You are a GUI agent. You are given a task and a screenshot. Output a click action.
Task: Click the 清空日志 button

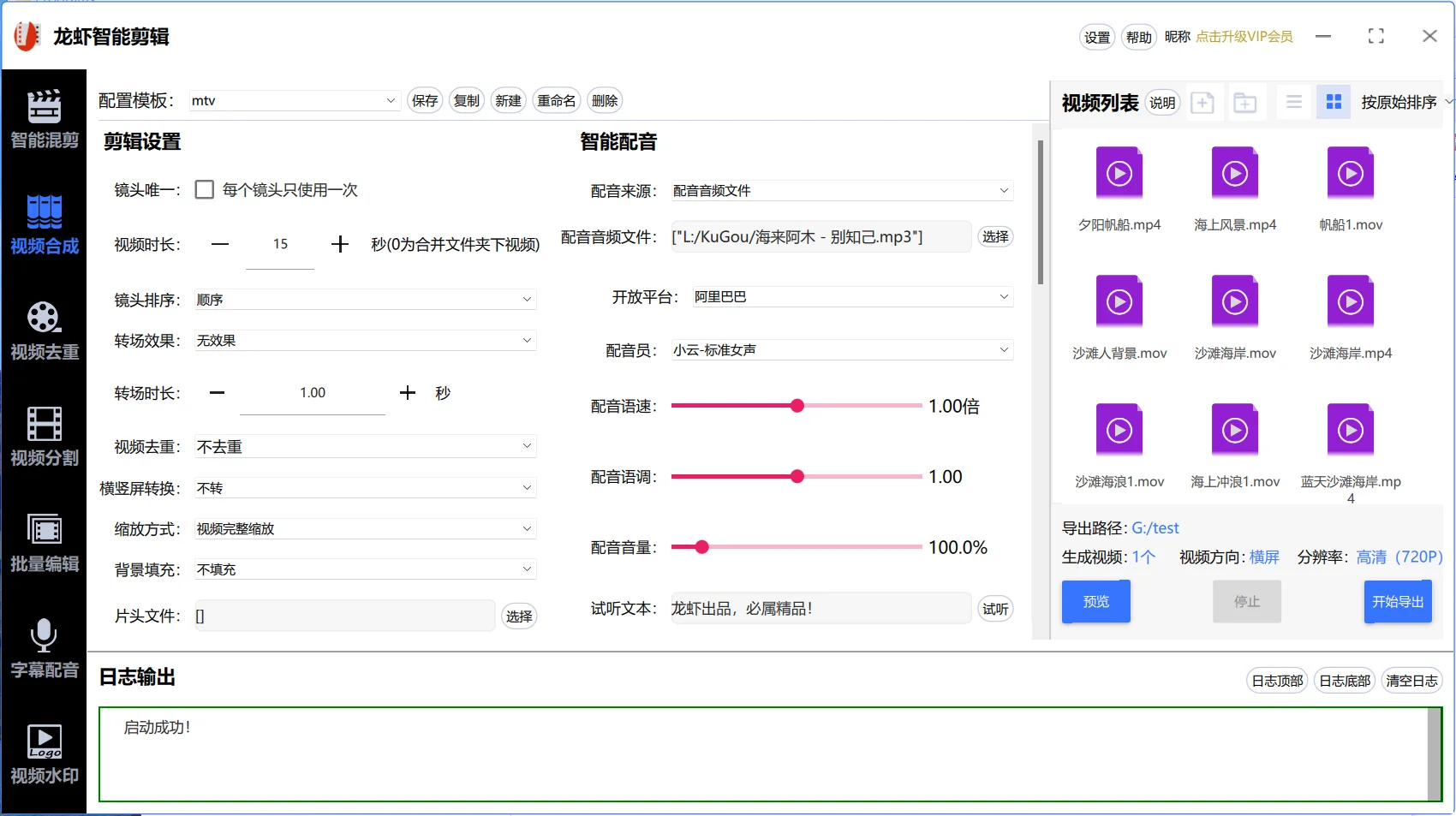click(x=1411, y=681)
